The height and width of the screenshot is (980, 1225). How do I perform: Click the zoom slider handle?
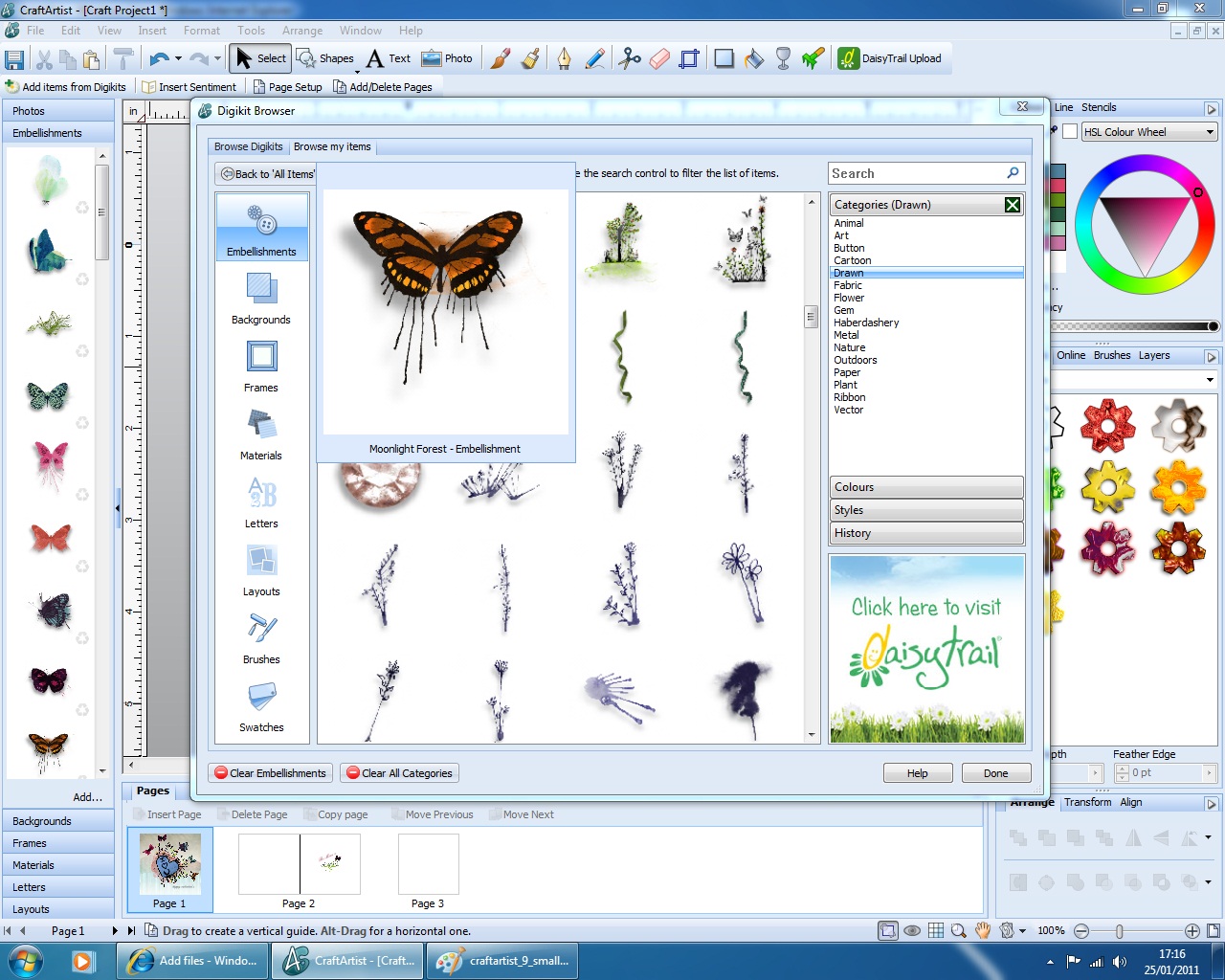click(1119, 931)
